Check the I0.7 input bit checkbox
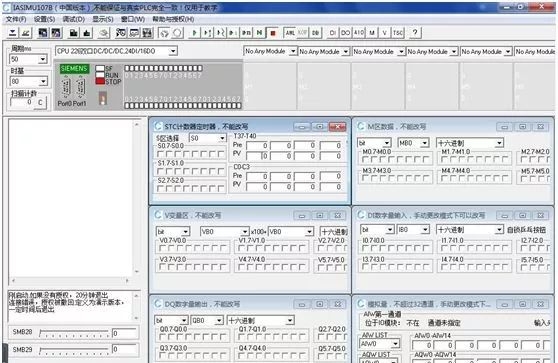The height and width of the screenshot is (363, 558). coord(365,248)
